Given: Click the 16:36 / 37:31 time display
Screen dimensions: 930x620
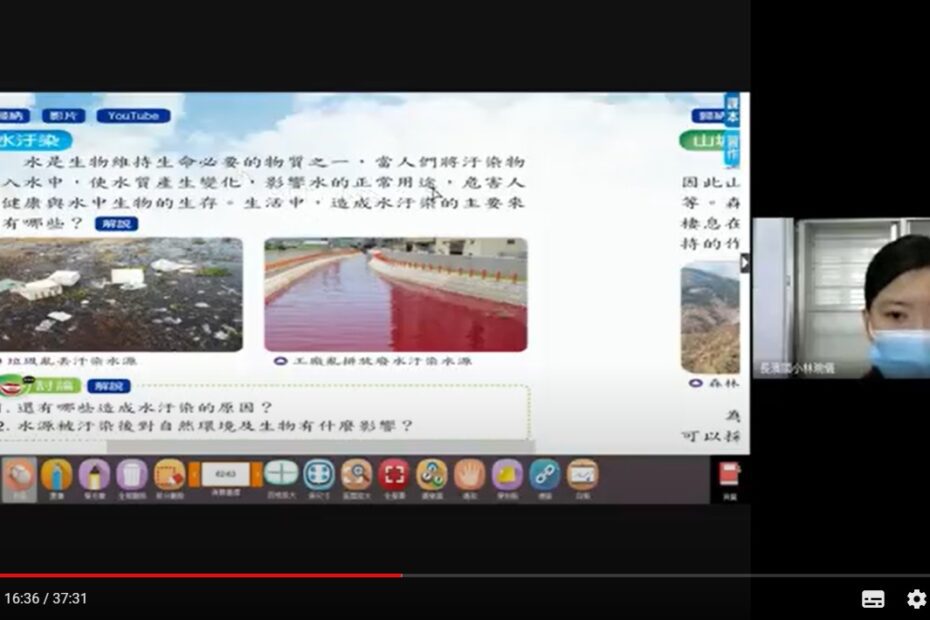Looking at the screenshot, I should (x=46, y=599).
